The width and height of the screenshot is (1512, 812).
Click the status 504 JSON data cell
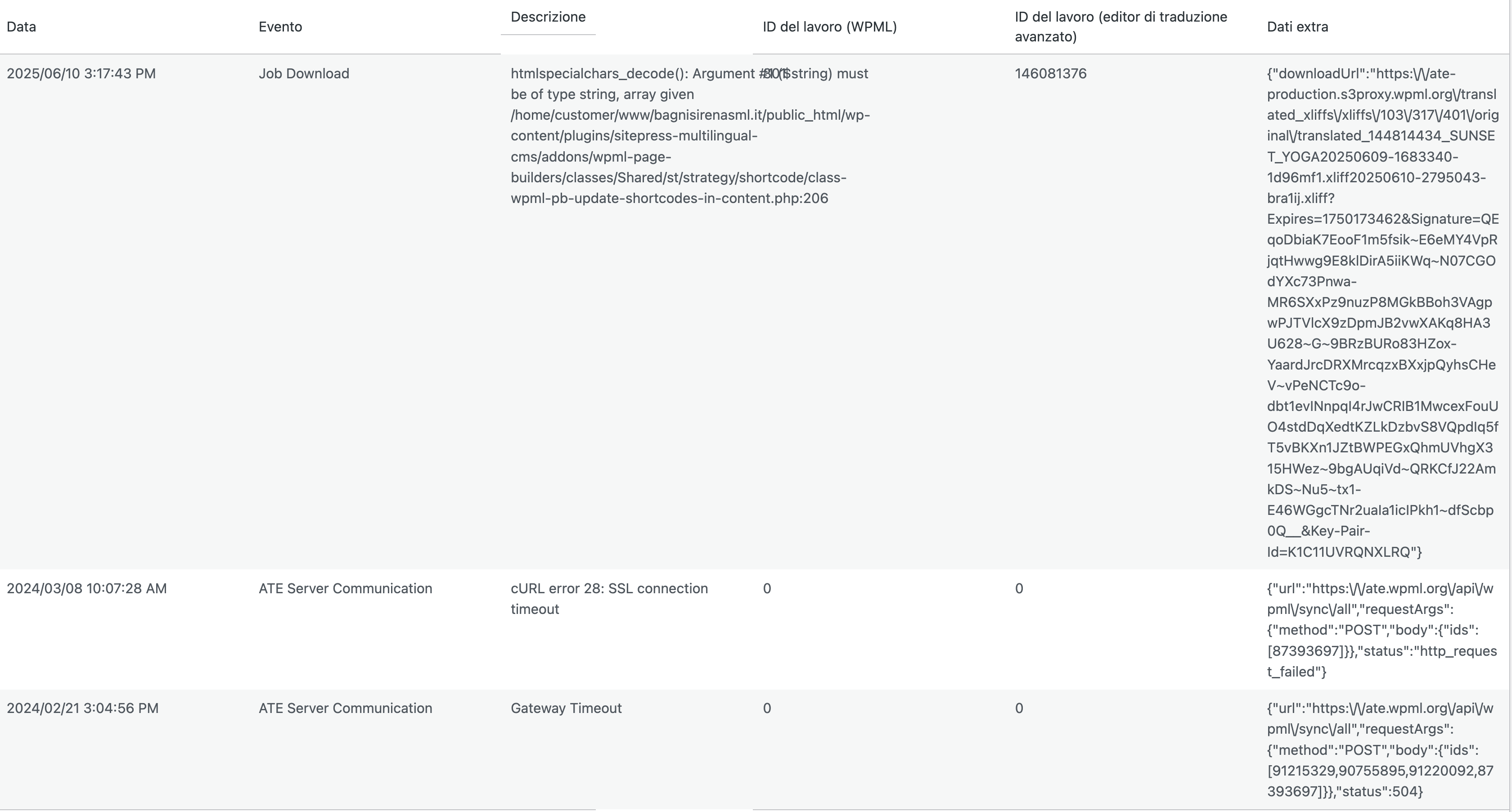point(1379,750)
